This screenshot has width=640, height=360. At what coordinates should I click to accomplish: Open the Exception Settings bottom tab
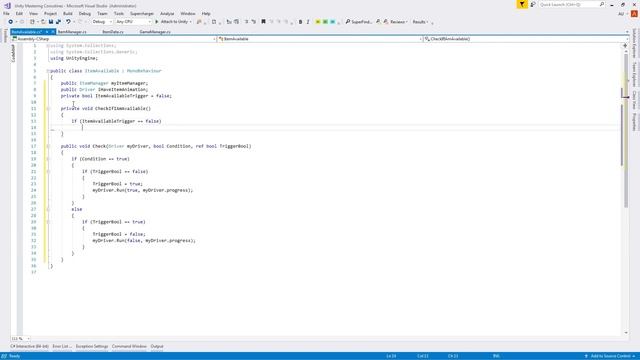92,346
